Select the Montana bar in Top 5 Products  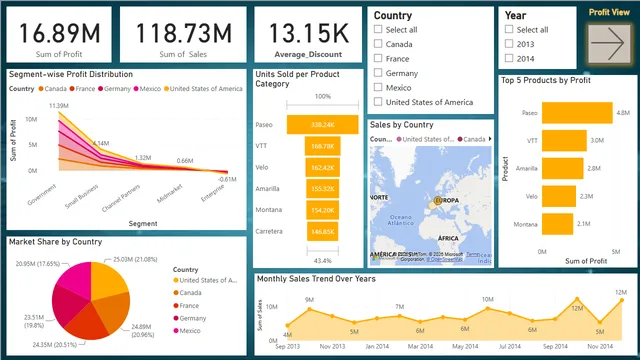point(558,224)
